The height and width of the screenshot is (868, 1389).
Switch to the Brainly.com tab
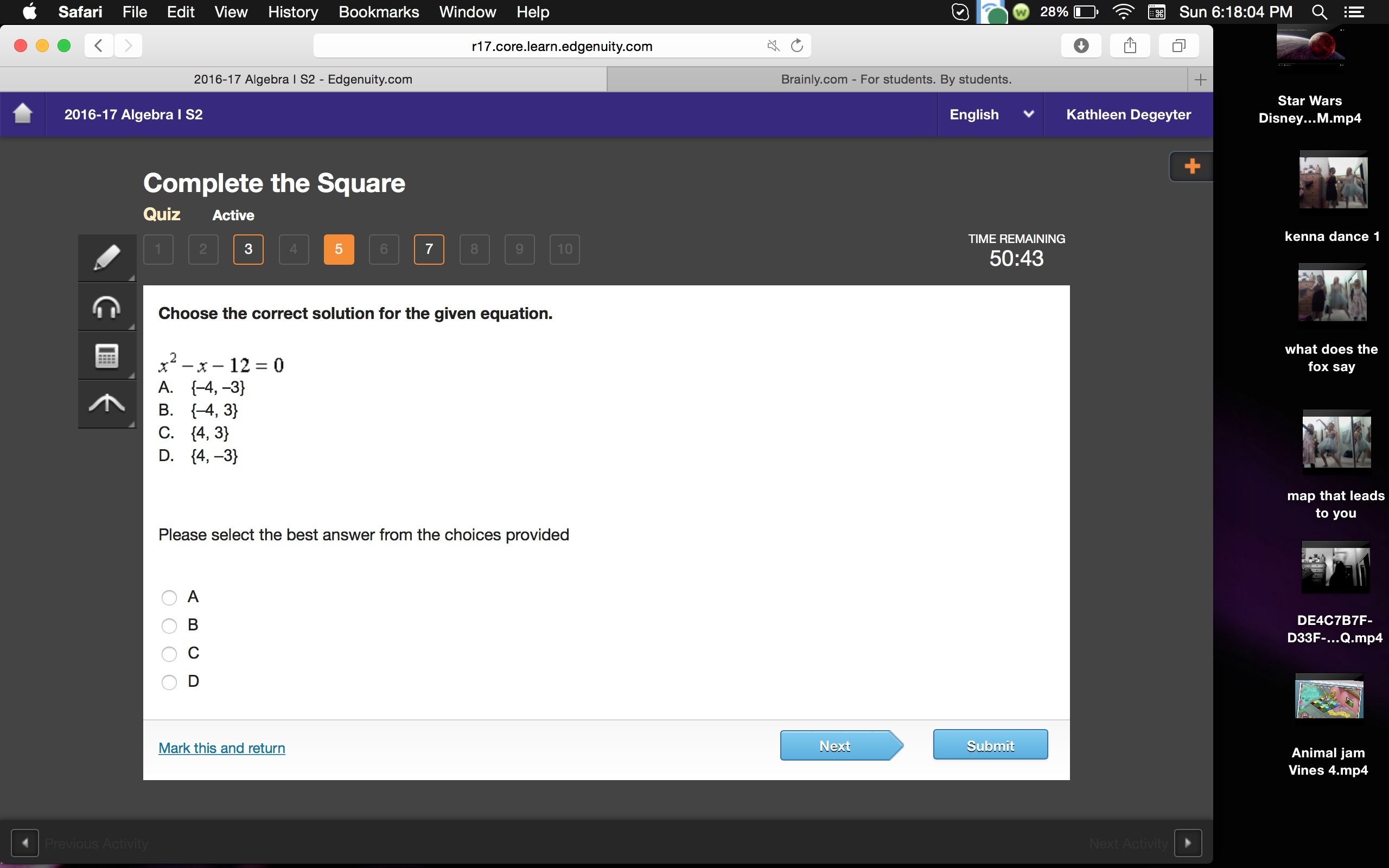pyautogui.click(x=895, y=79)
